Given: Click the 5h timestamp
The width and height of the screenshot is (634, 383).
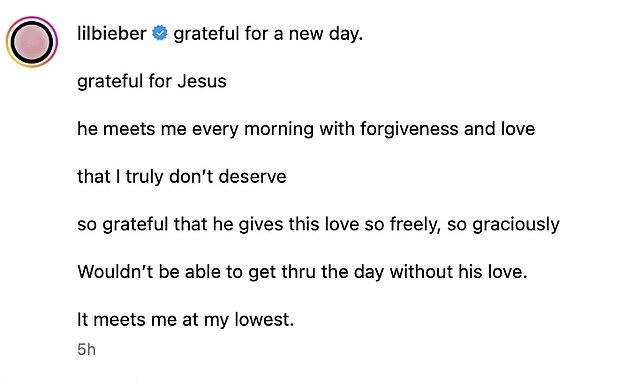Looking at the screenshot, I should point(87,349).
